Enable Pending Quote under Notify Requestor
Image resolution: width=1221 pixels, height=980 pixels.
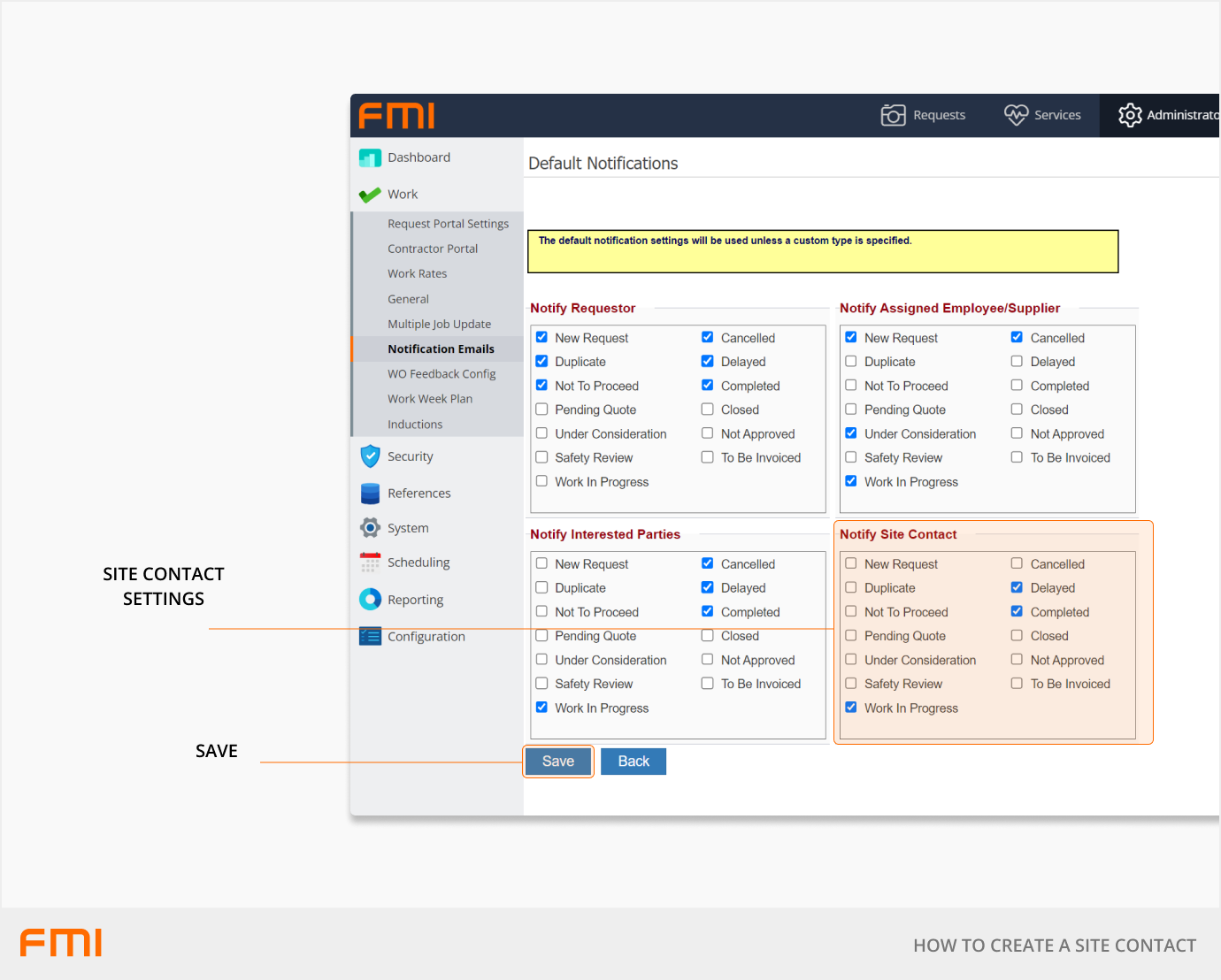coord(541,410)
